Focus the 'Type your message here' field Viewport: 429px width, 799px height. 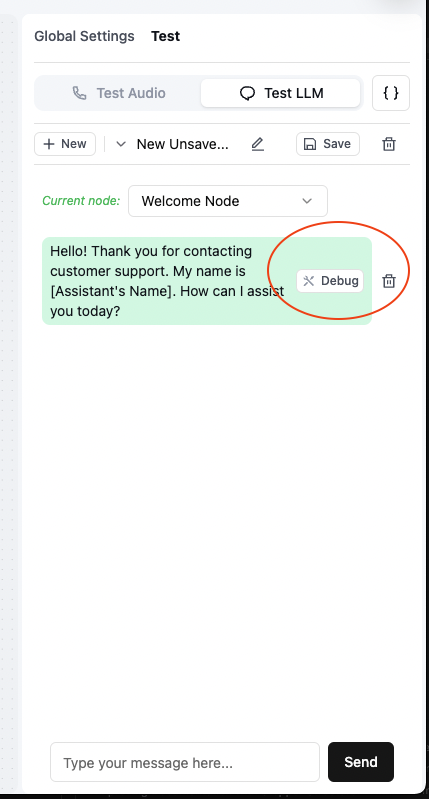tap(185, 762)
